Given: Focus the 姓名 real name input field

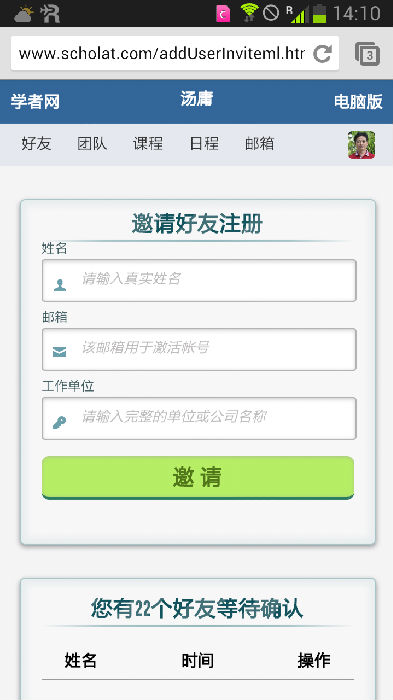Looking at the screenshot, I should [x=199, y=280].
